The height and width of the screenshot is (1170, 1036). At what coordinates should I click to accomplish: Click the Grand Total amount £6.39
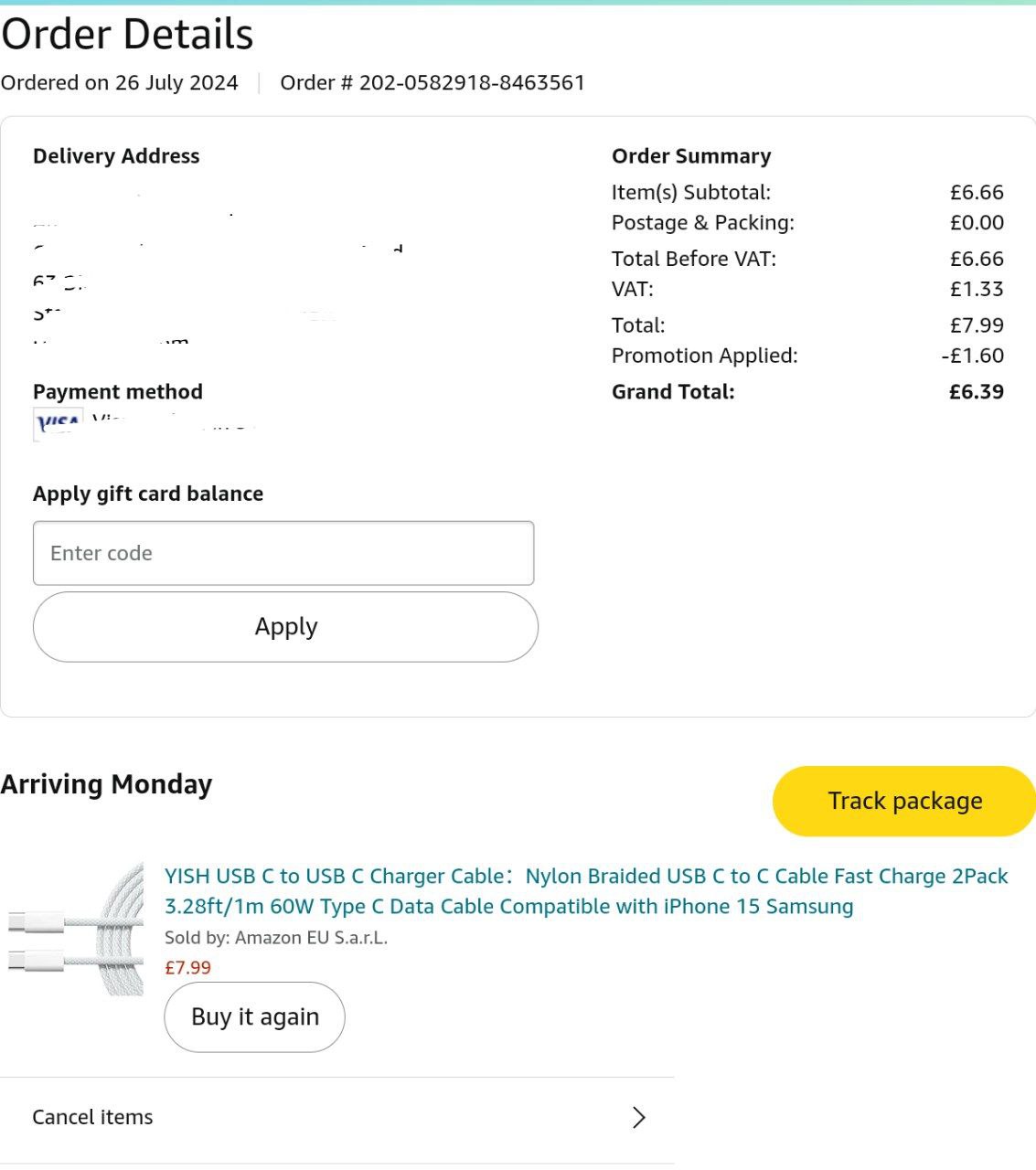pyautogui.click(x=976, y=391)
